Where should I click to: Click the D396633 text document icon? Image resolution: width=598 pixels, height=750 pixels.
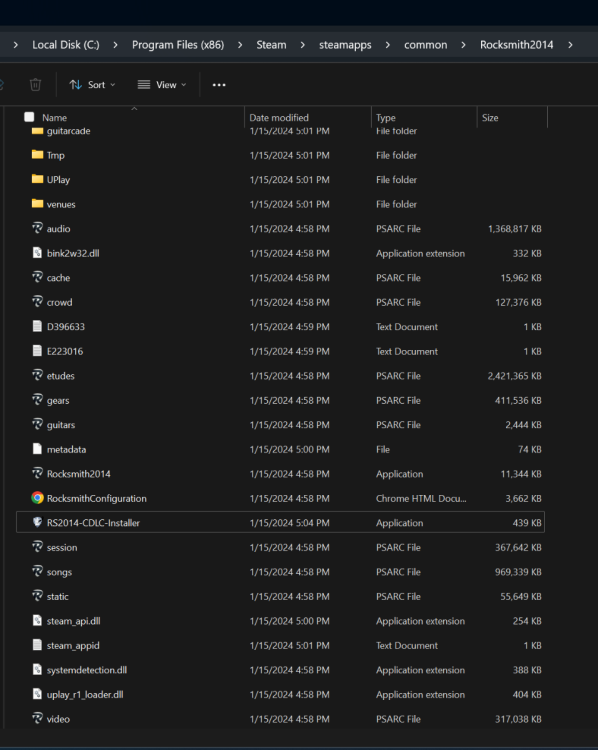pyautogui.click(x=37, y=326)
